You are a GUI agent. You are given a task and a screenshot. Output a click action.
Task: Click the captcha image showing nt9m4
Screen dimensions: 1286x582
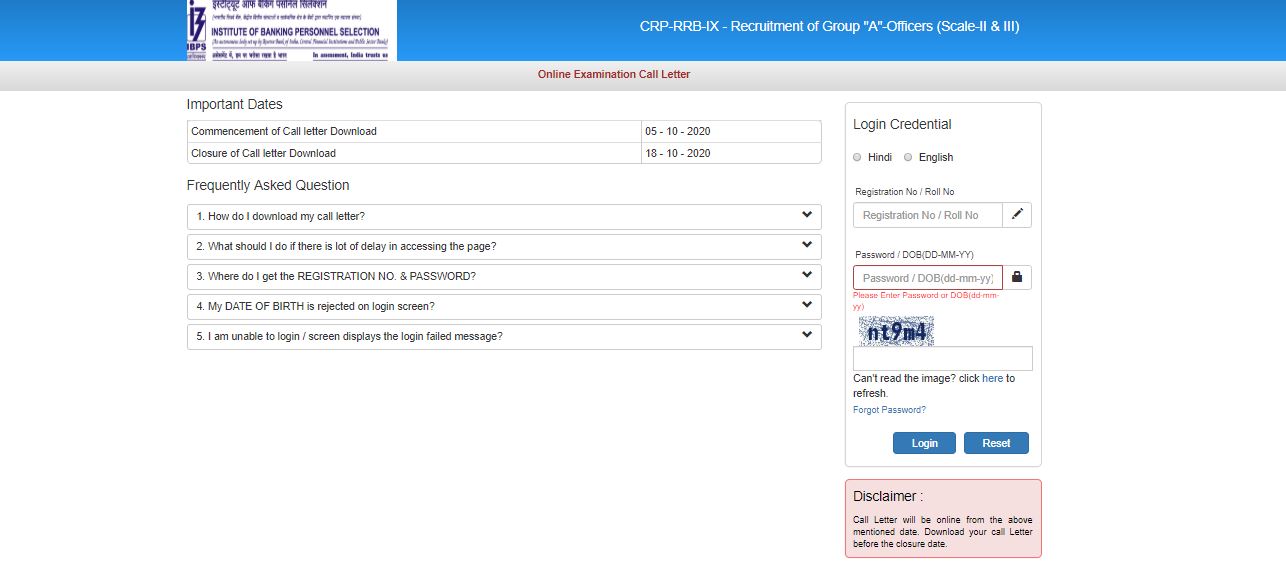pyautogui.click(x=897, y=330)
